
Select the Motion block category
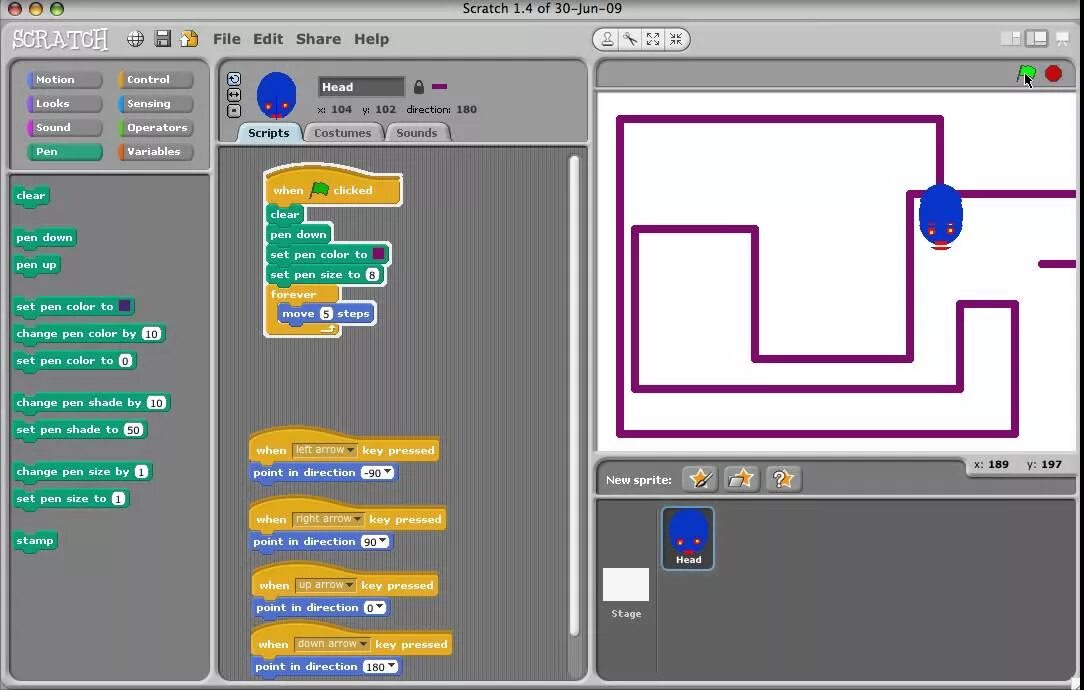[x=64, y=80]
